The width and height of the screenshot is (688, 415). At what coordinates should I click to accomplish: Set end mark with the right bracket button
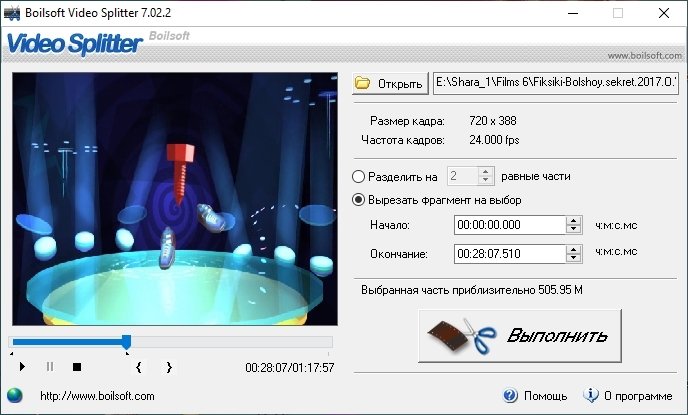pos(169,367)
